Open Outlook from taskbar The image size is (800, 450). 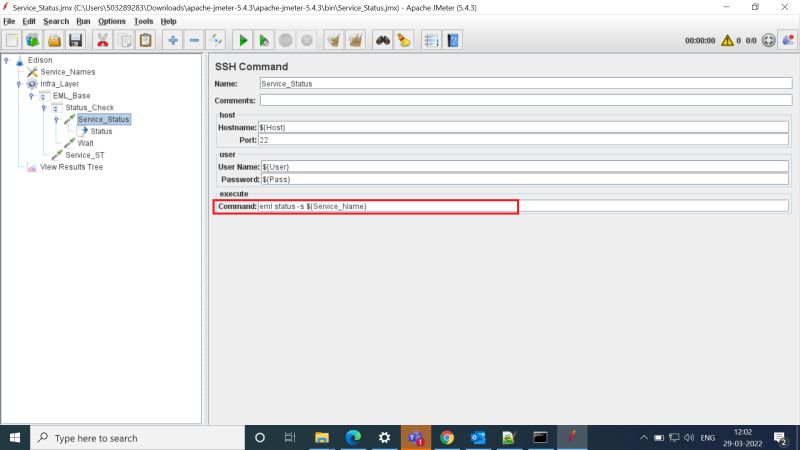pyautogui.click(x=478, y=438)
